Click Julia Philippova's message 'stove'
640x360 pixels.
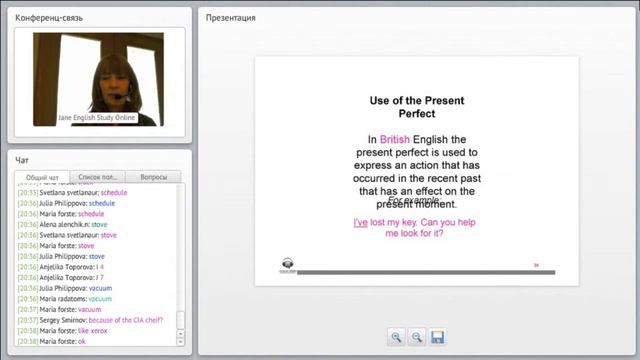tap(97, 256)
